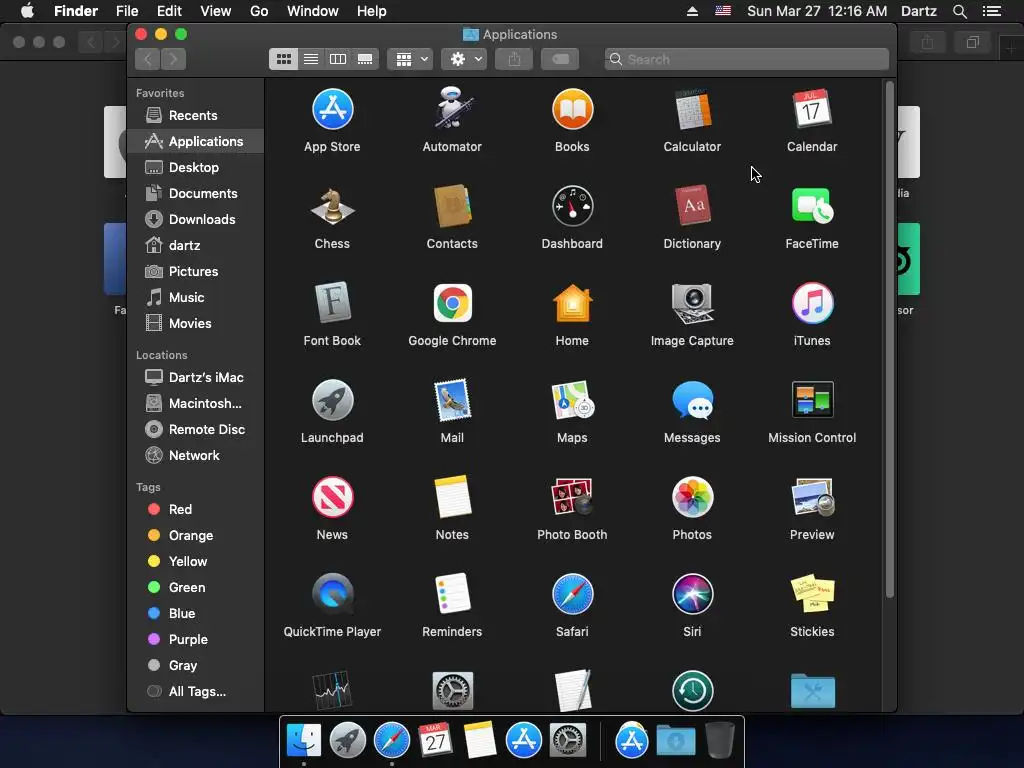The width and height of the screenshot is (1024, 768).
Task: Select the Font Book app icon
Action: (332, 302)
